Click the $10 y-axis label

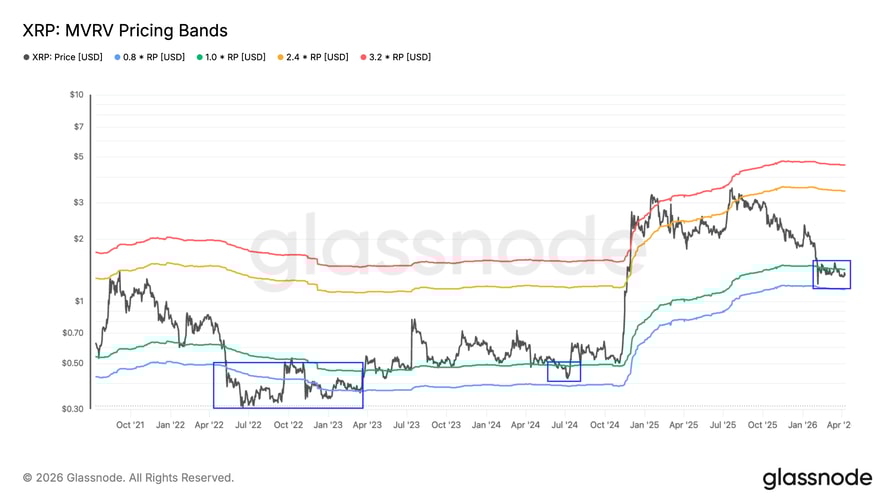tap(76, 95)
